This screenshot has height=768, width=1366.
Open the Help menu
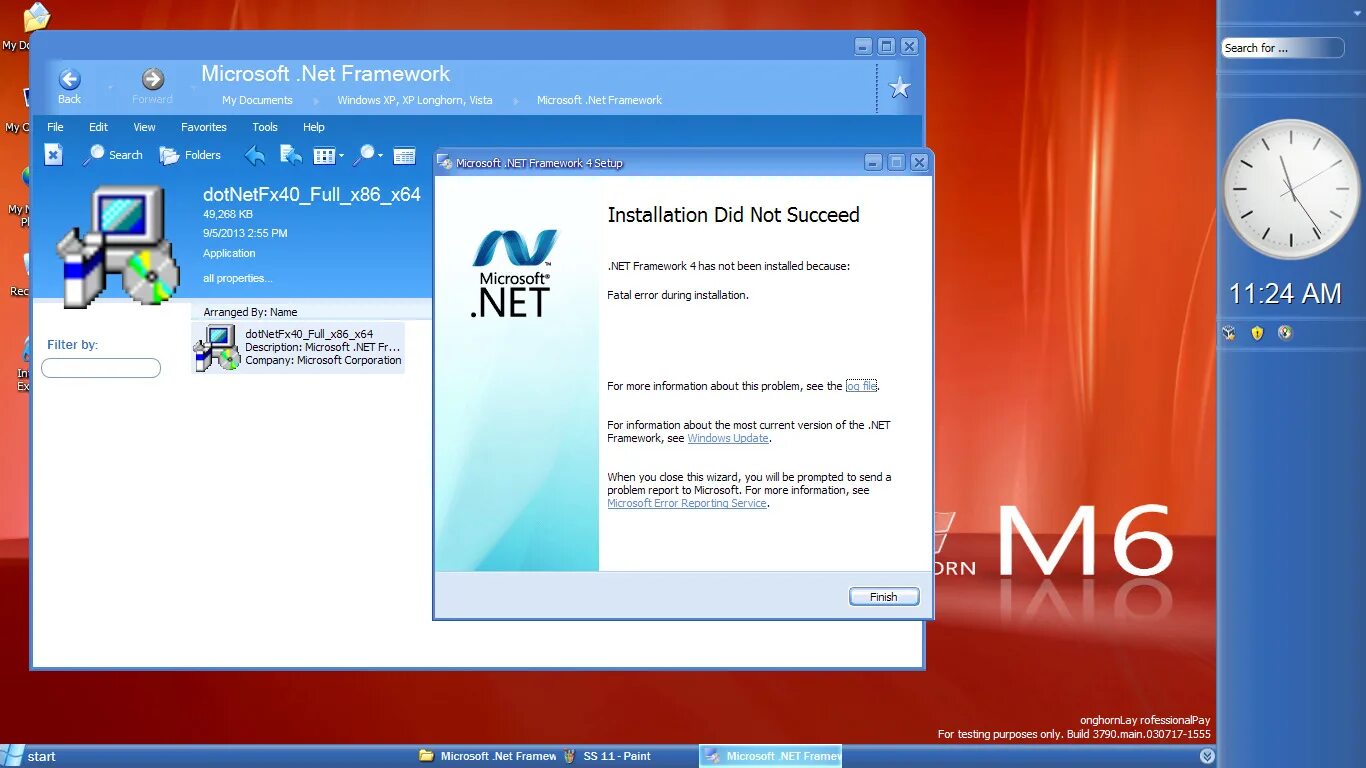[x=314, y=127]
